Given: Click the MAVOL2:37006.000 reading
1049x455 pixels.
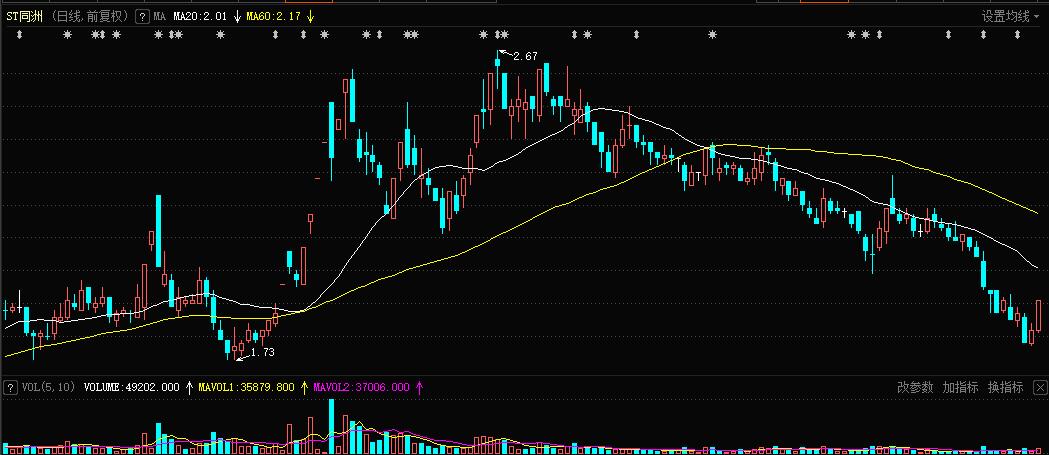Looking at the screenshot, I should click(x=362, y=387).
